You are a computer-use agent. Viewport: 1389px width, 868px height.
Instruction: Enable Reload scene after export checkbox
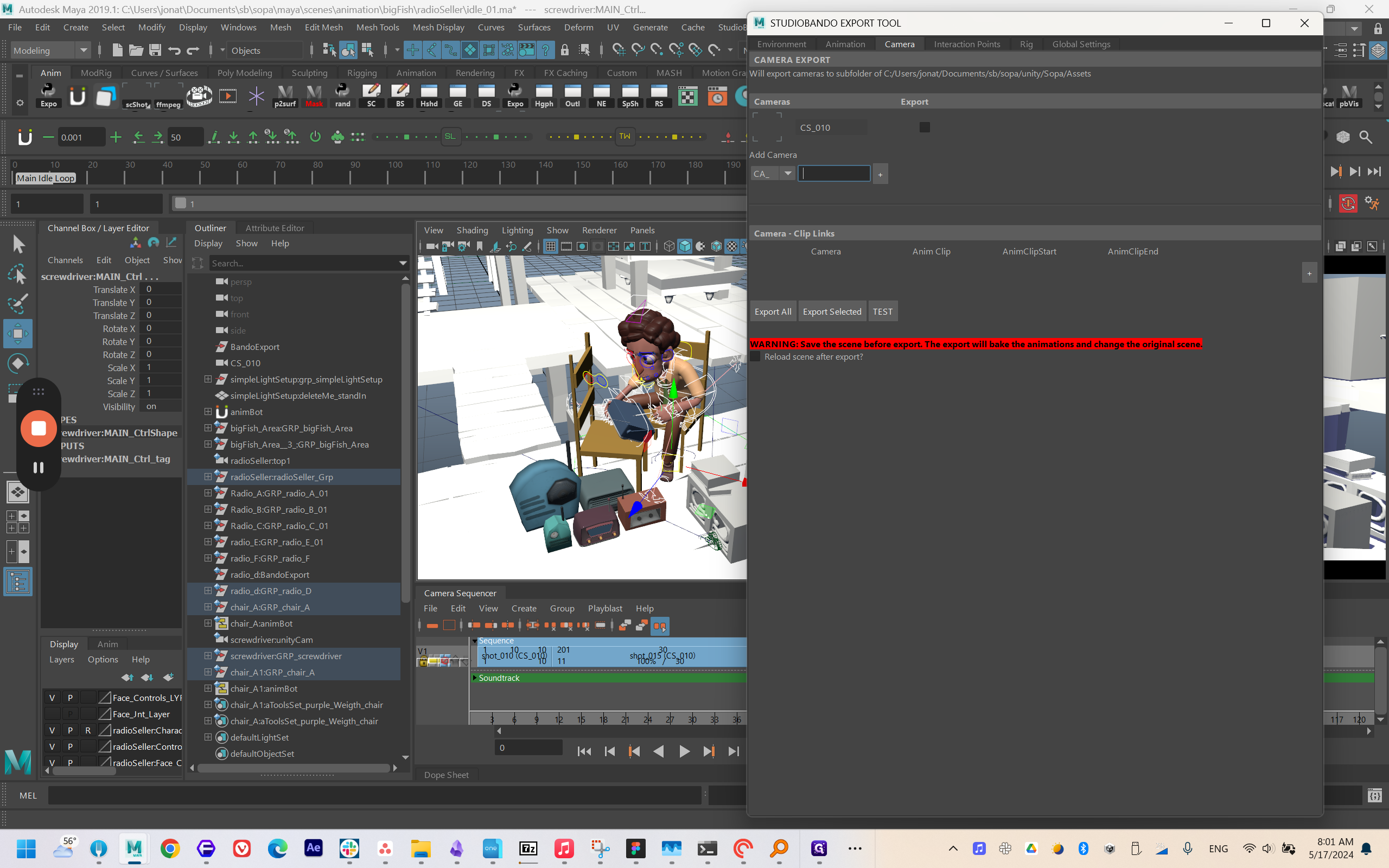[755, 356]
